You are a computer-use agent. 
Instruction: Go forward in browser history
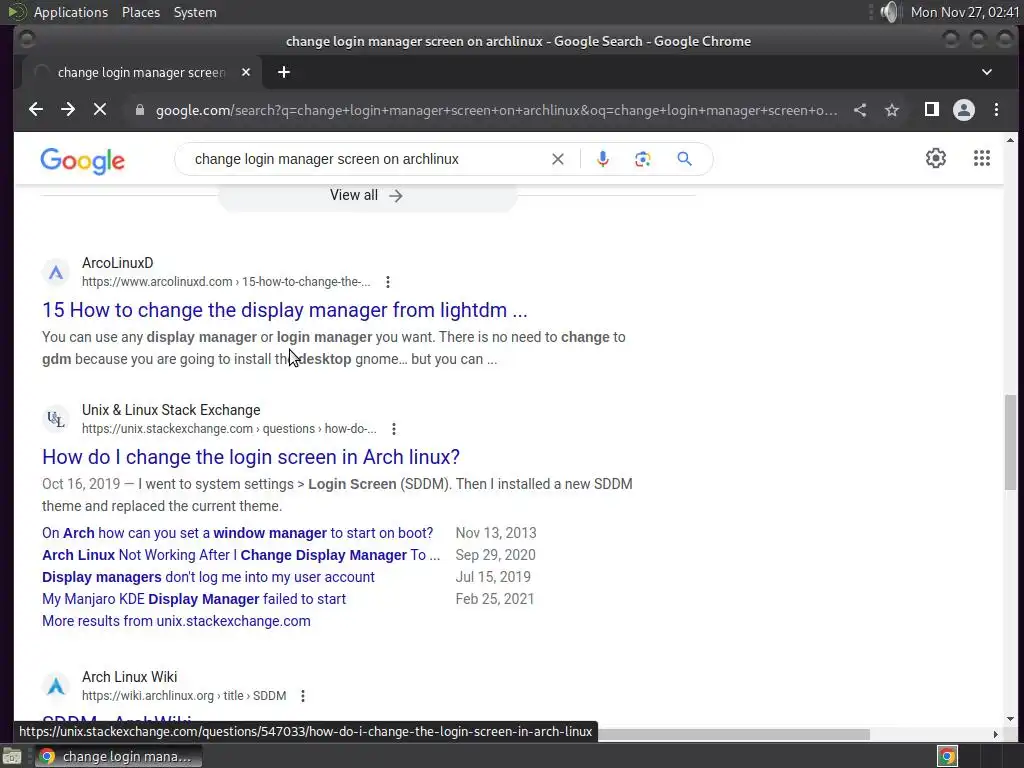click(x=68, y=109)
